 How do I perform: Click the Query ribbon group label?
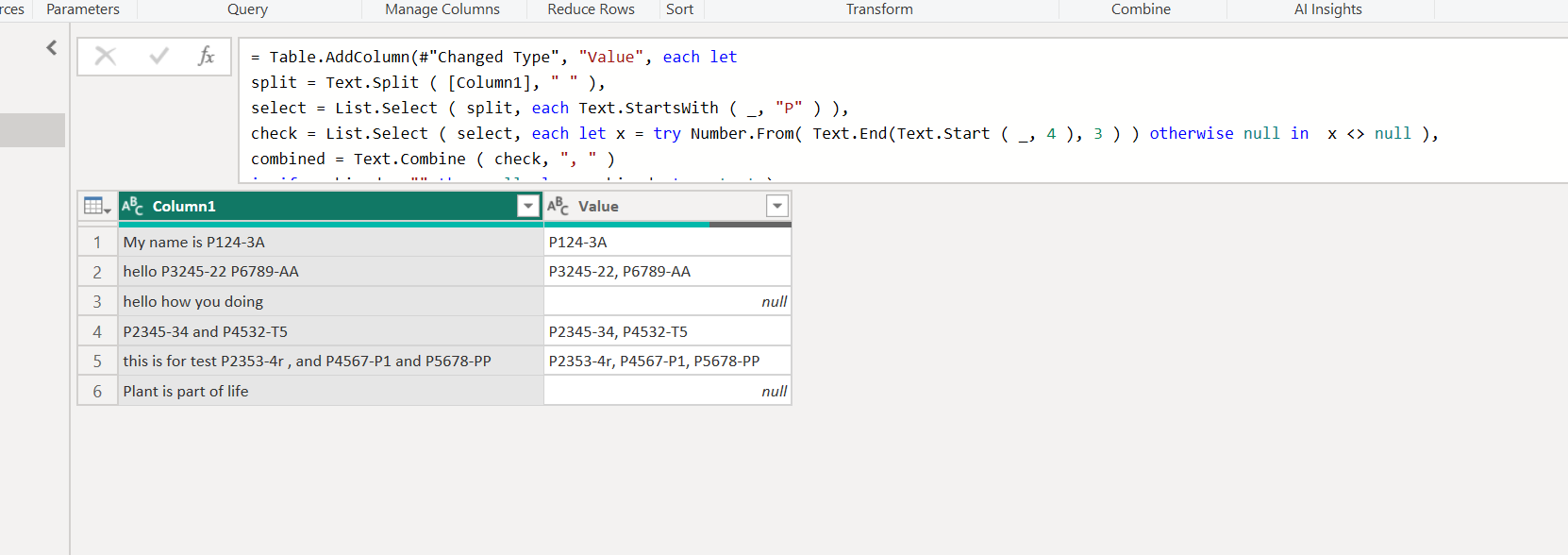point(247,9)
